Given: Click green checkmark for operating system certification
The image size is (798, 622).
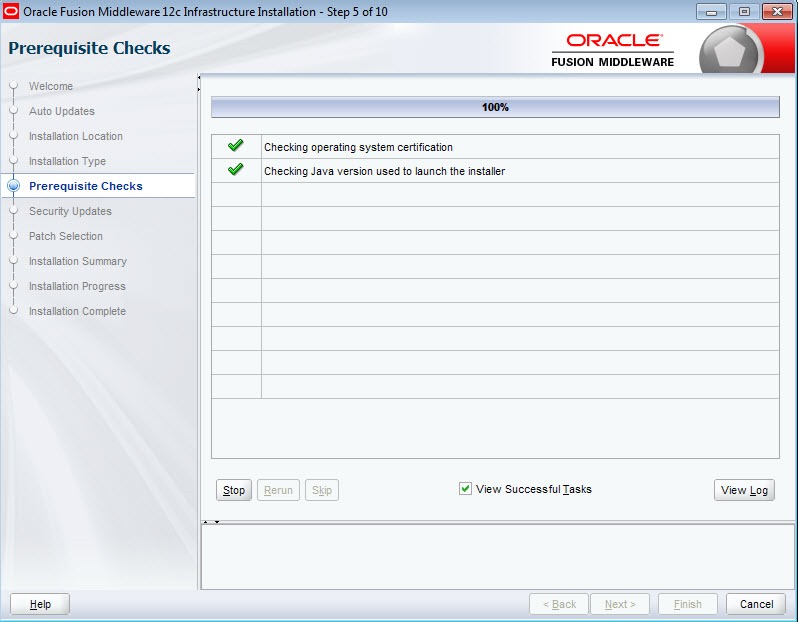Looking at the screenshot, I should (x=236, y=146).
